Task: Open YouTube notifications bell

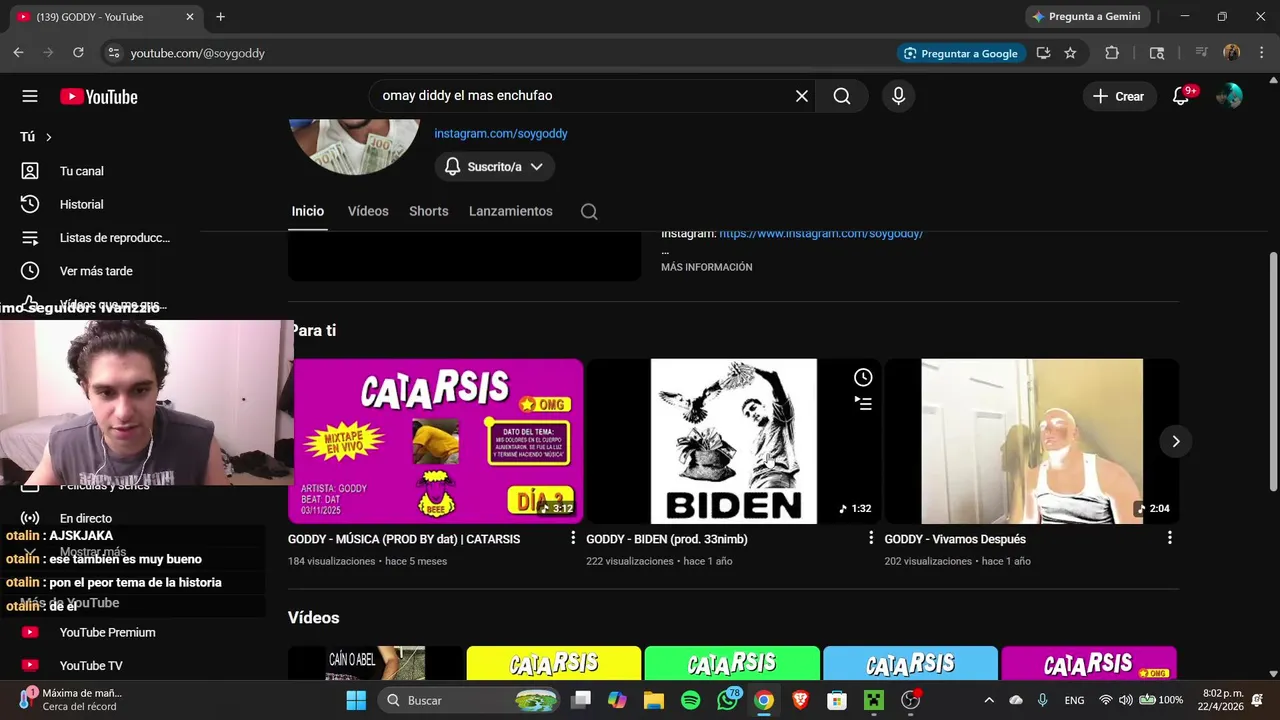Action: (x=1181, y=96)
